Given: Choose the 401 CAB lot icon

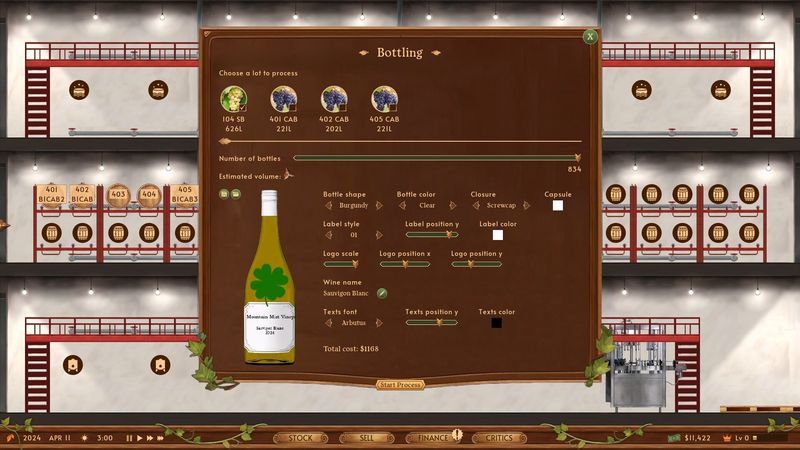Looking at the screenshot, I should [x=283, y=98].
